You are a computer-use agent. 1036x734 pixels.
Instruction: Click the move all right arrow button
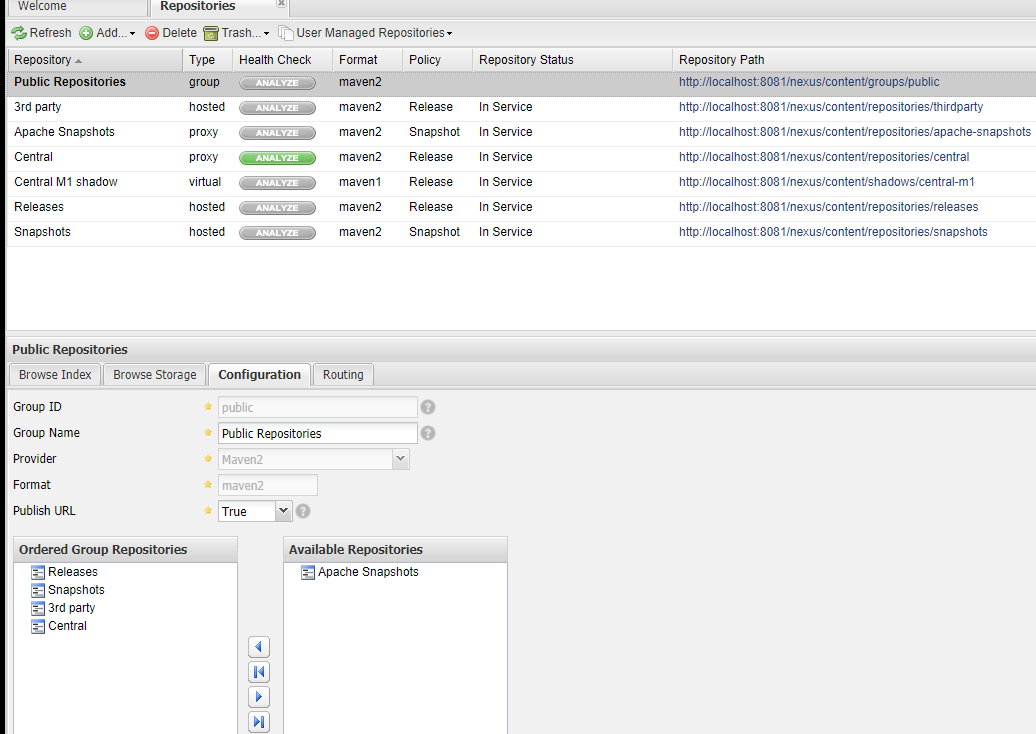tap(259, 721)
